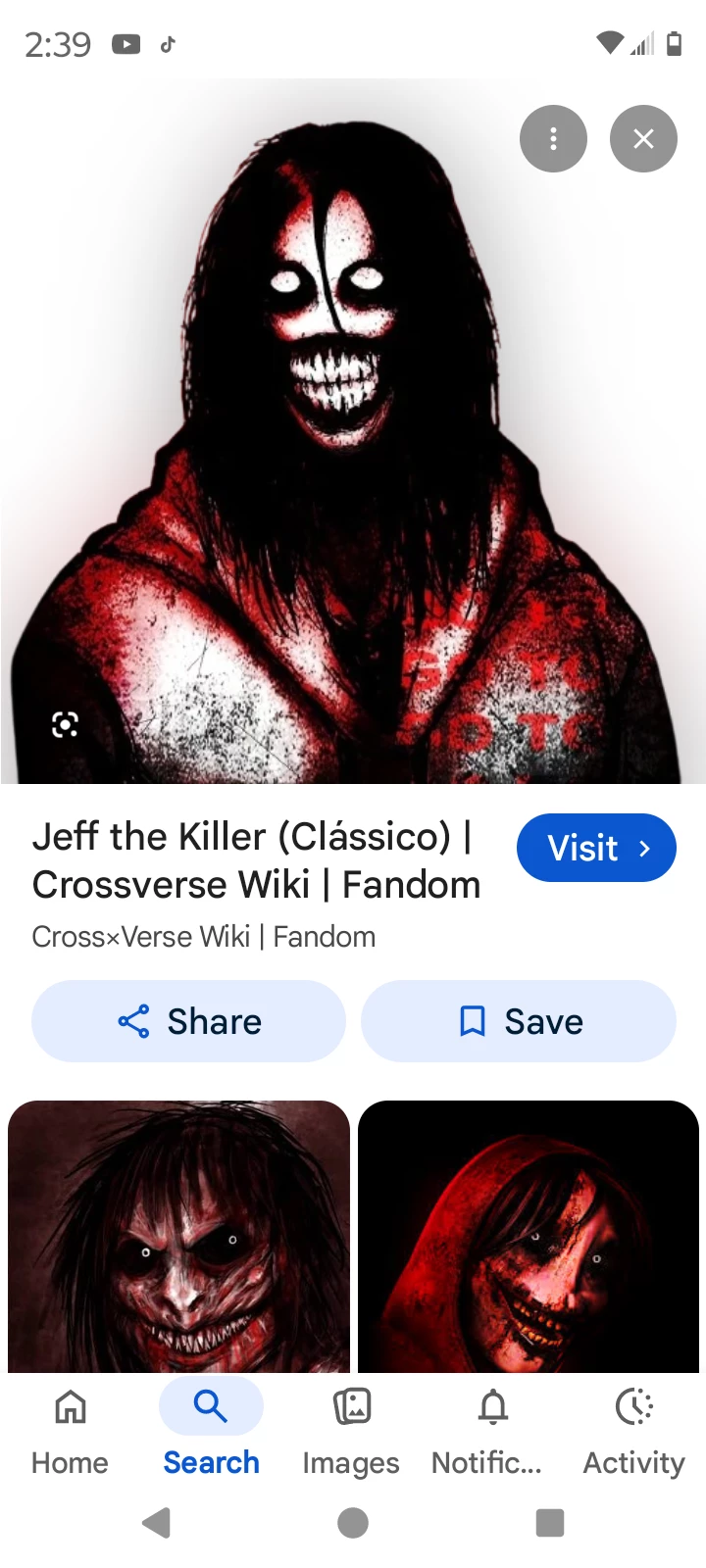Switch to the Images tab
706x1568 pixels.
click(351, 1431)
